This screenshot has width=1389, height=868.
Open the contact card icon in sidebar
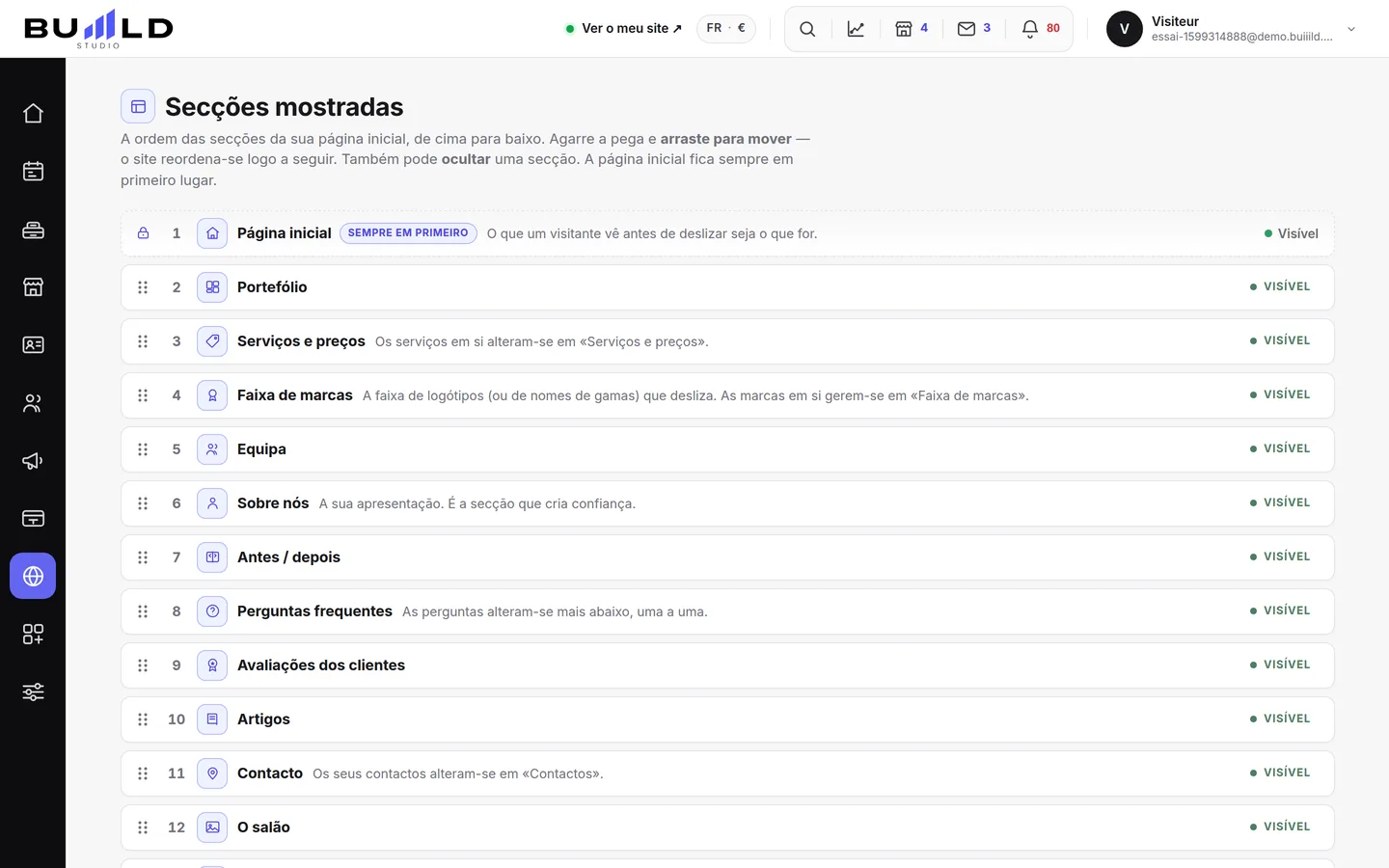33,344
